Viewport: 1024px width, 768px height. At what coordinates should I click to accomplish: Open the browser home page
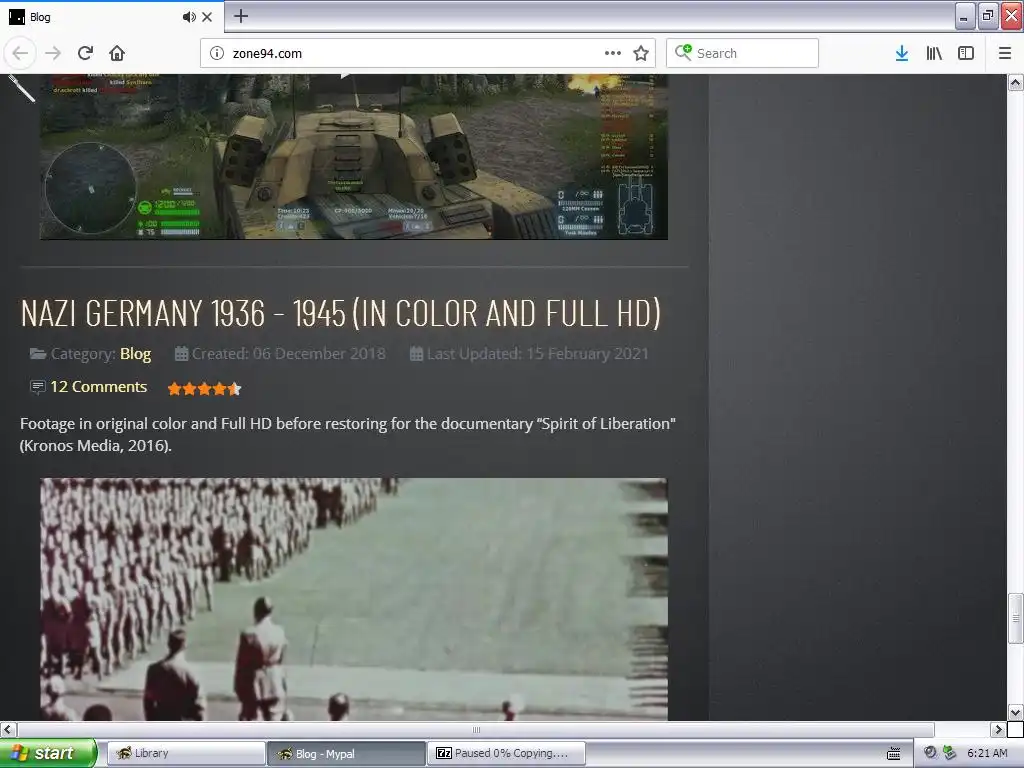point(117,54)
